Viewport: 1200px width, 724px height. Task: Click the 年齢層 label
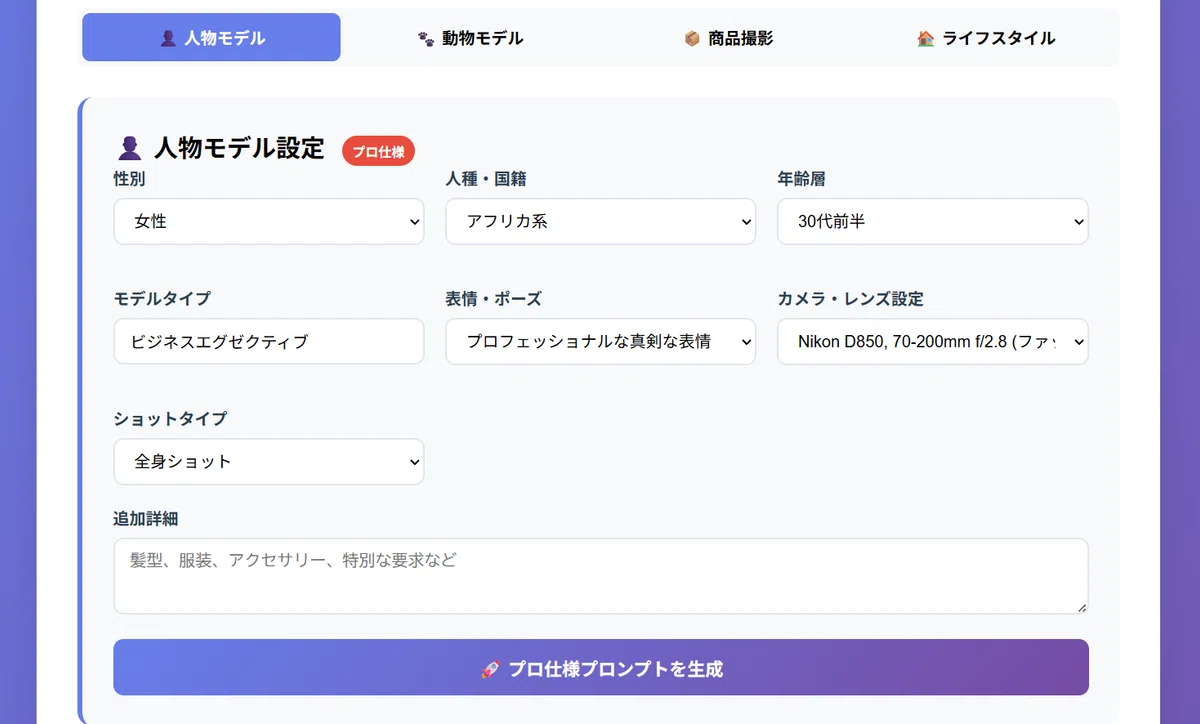[801, 179]
